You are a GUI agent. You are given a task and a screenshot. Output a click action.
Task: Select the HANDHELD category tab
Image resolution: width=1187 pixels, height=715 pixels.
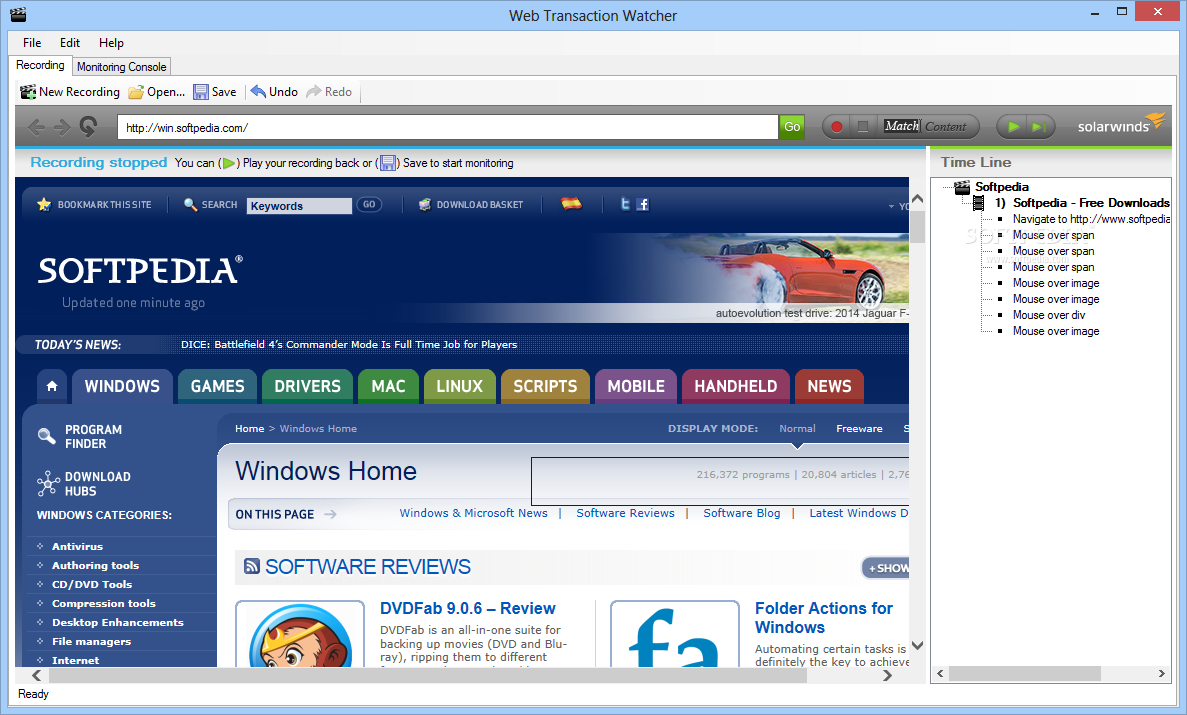click(x=736, y=386)
